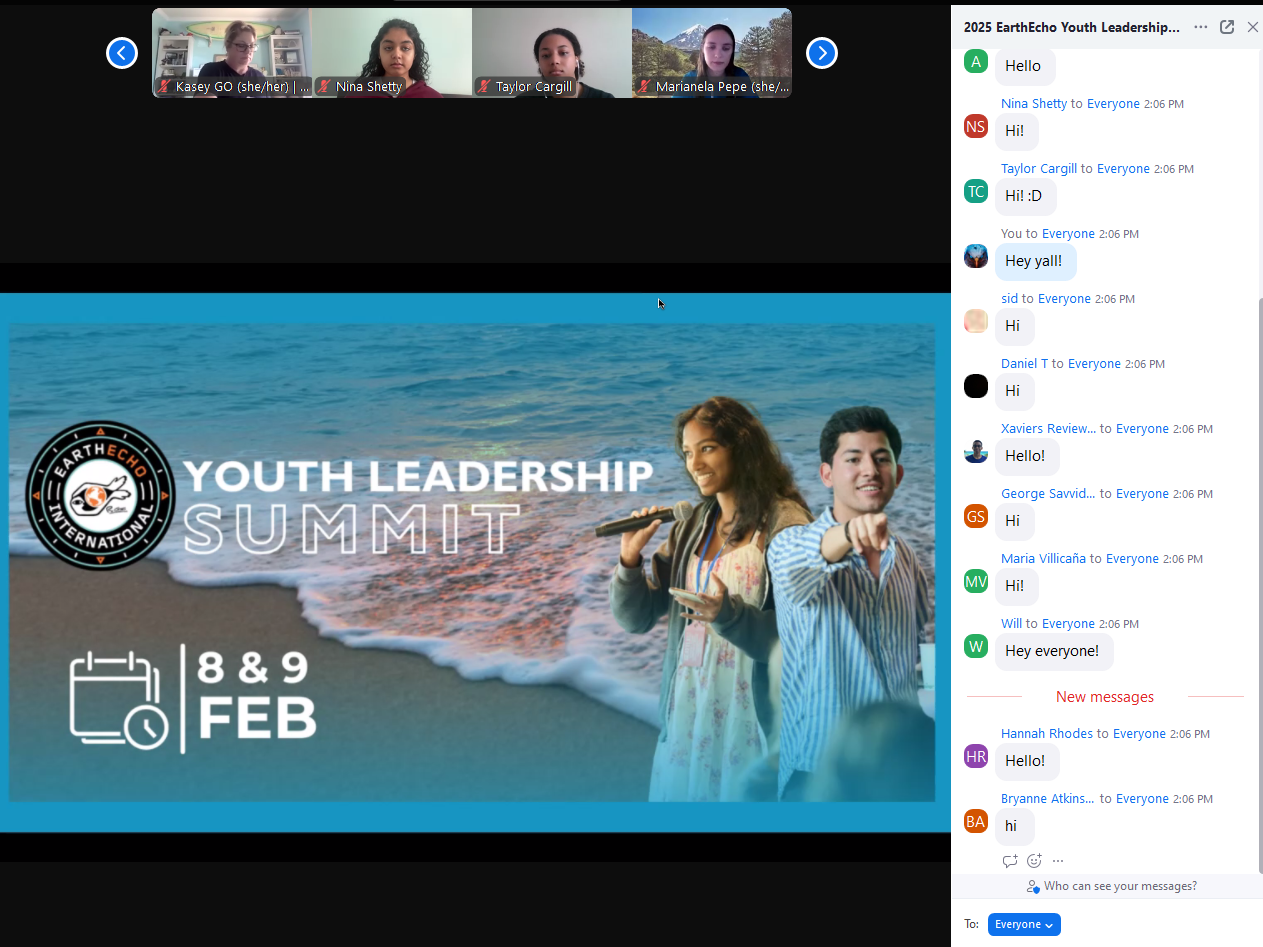Click the TC avatar of Taylor Cargill
This screenshot has width=1263, height=947.
tap(976, 192)
